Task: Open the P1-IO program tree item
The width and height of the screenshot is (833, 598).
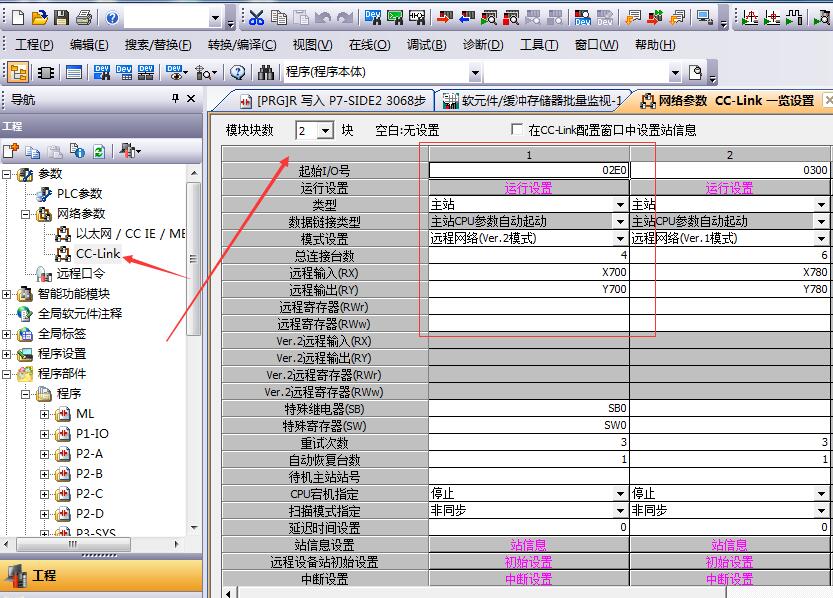Action: (92, 433)
